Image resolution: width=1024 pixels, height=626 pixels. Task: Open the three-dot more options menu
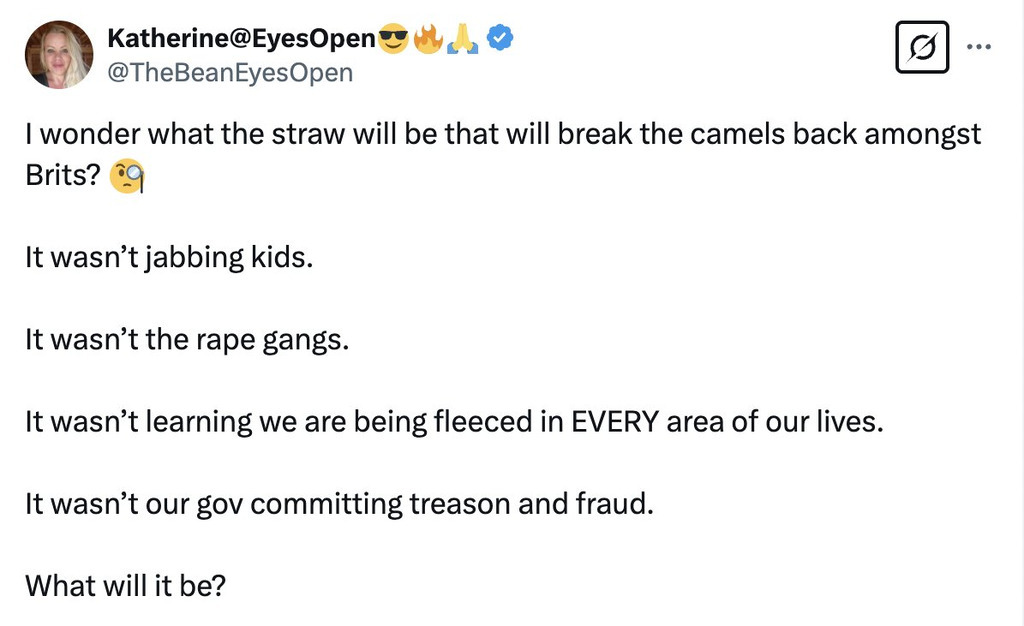pos(979,47)
